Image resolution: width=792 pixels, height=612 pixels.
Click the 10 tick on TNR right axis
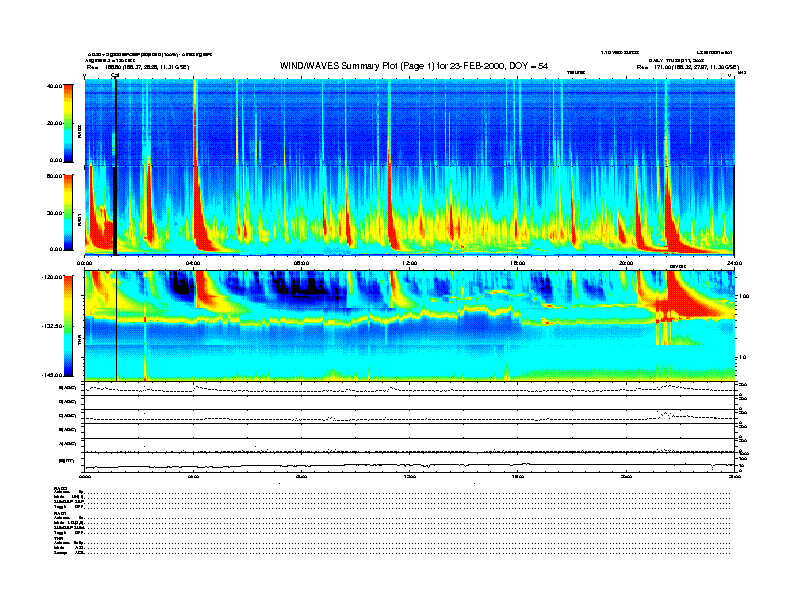point(744,357)
